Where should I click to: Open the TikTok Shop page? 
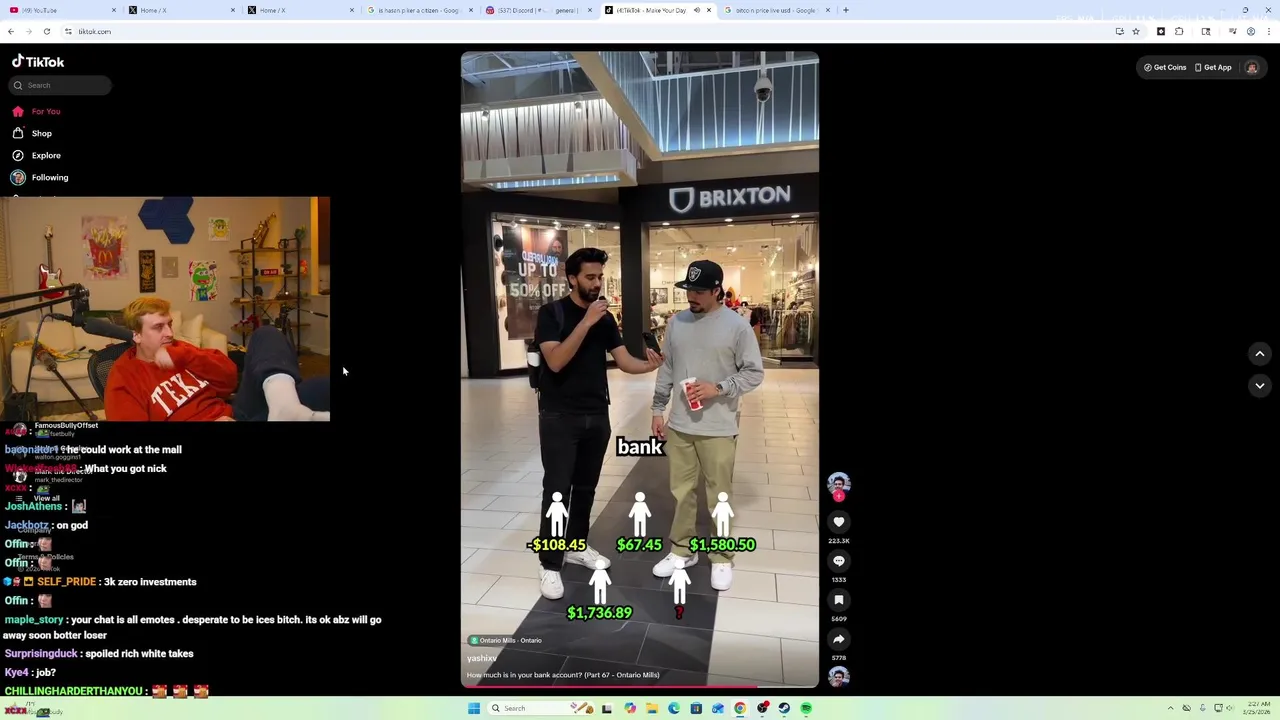coord(32,133)
